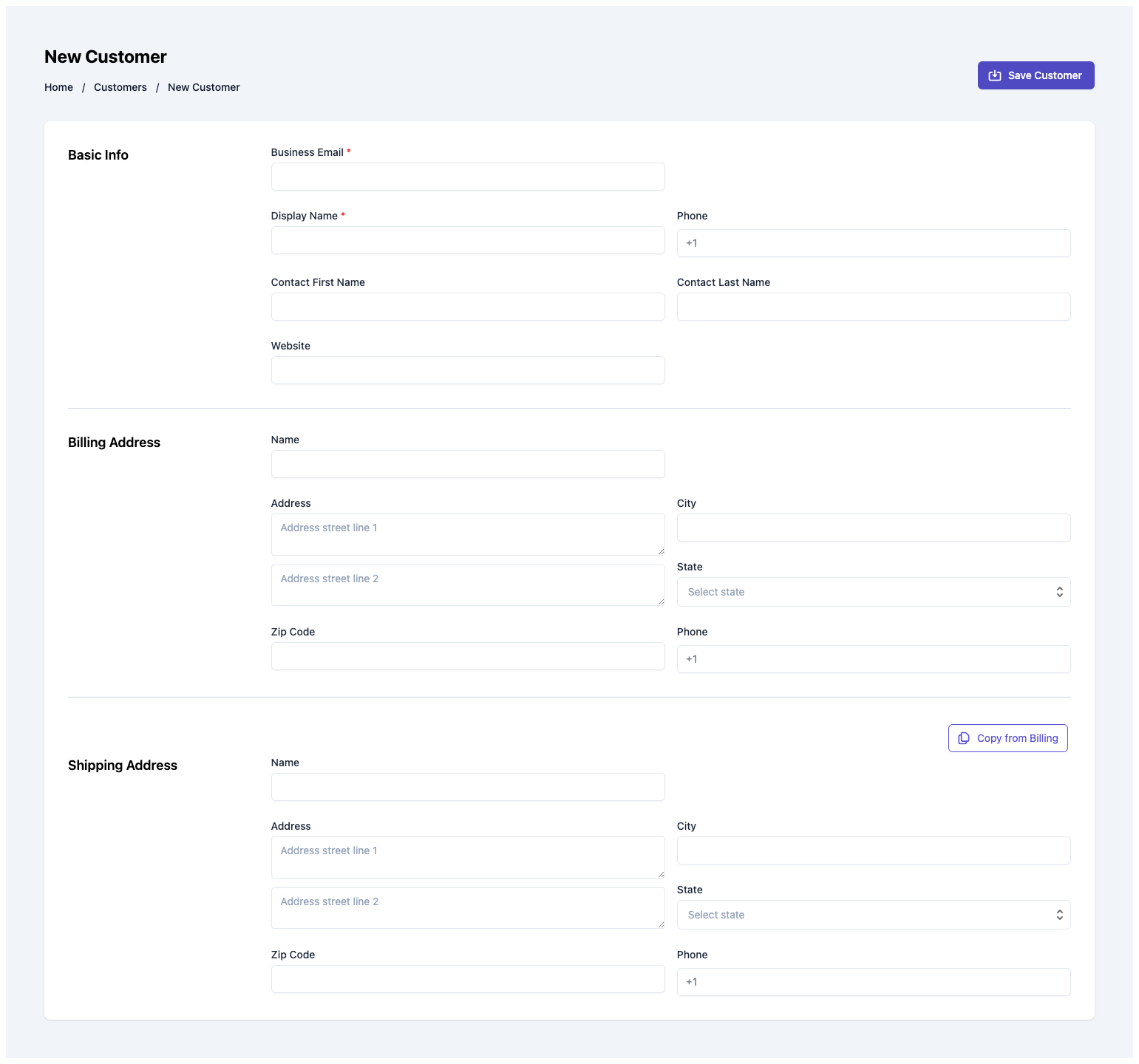Viewport: 1139px width, 1064px height.
Task: Click the Billing Address State label
Action: [690, 567]
